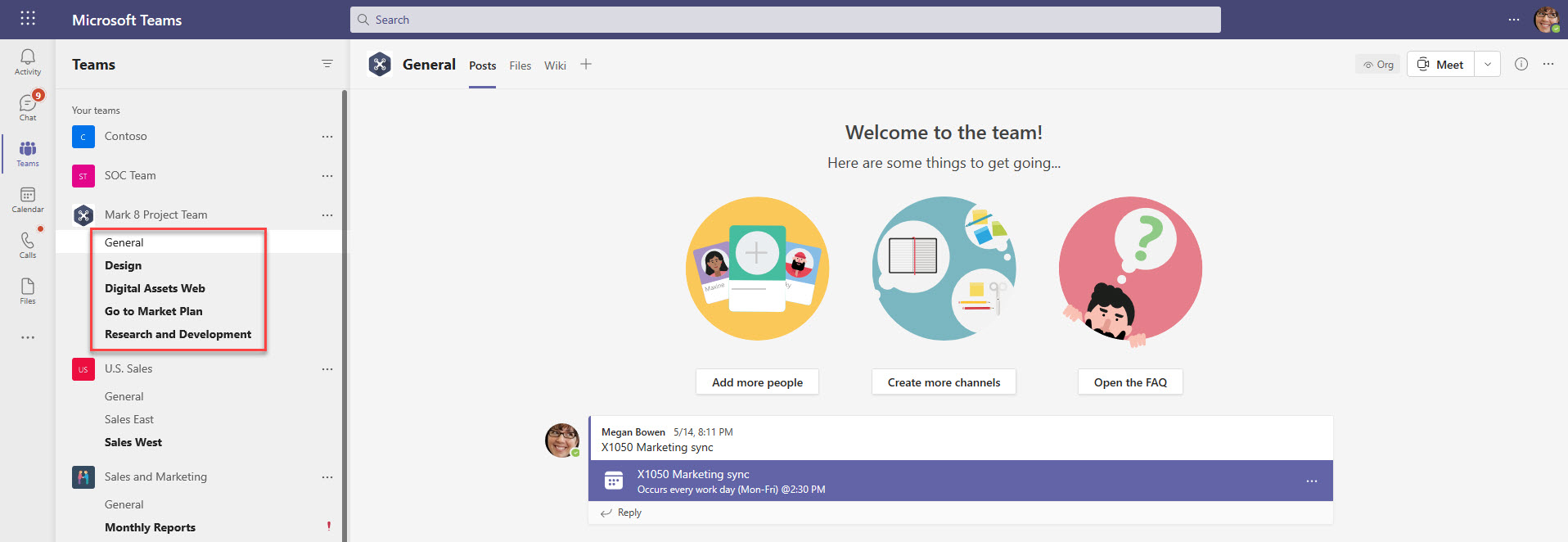Click the filter teams icon

click(x=327, y=64)
